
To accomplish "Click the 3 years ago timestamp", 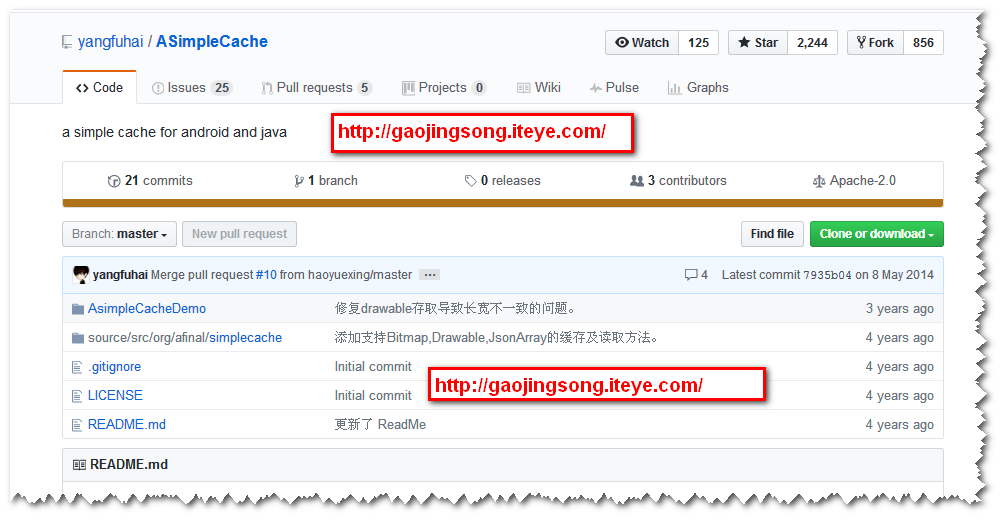I will [900, 309].
